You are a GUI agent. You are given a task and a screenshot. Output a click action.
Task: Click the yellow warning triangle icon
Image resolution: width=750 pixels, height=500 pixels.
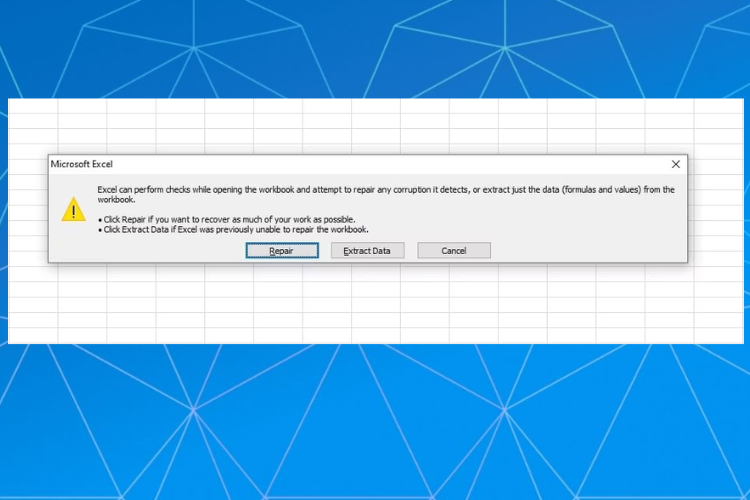(x=73, y=210)
